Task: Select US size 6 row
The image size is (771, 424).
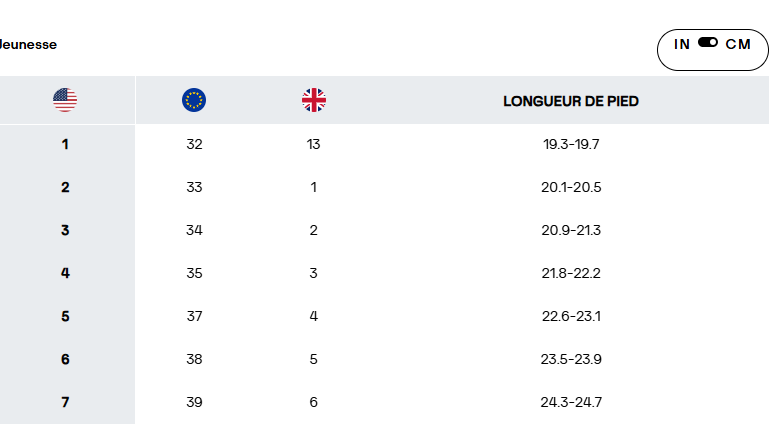Action: tap(65, 359)
